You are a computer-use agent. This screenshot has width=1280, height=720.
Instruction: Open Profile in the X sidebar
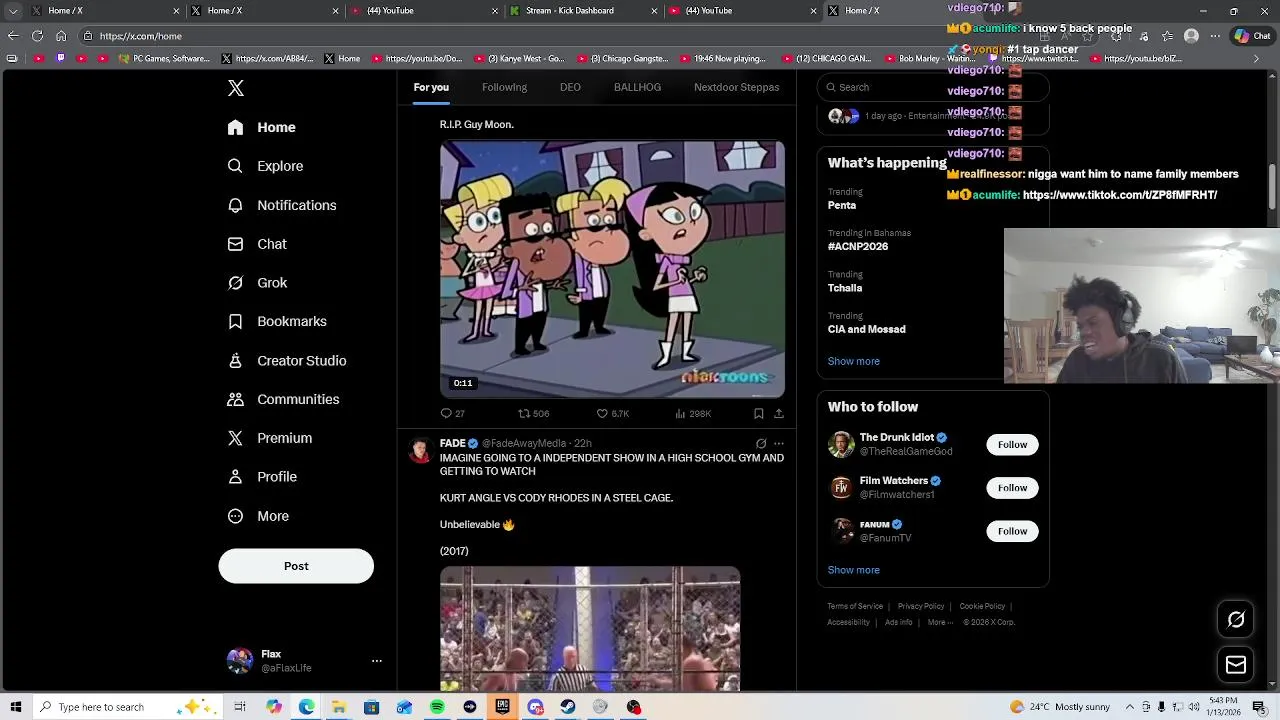pos(262,477)
